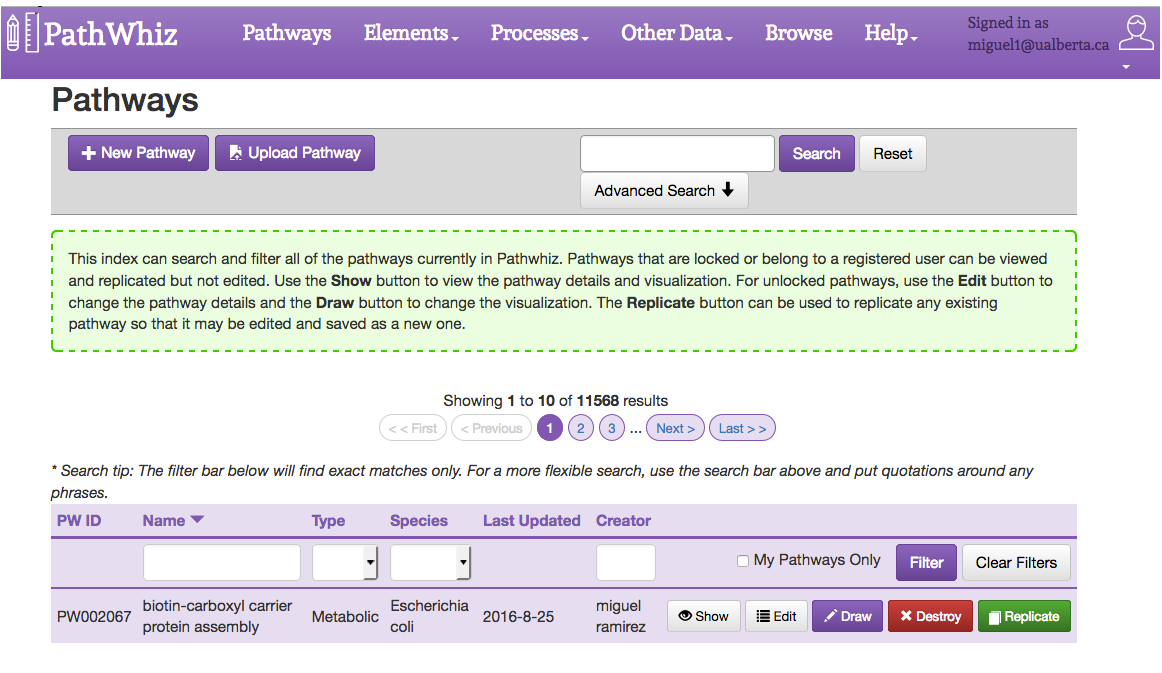Draw the PW002067 pathway visualization
This screenshot has width=1162, height=673.
click(848, 616)
